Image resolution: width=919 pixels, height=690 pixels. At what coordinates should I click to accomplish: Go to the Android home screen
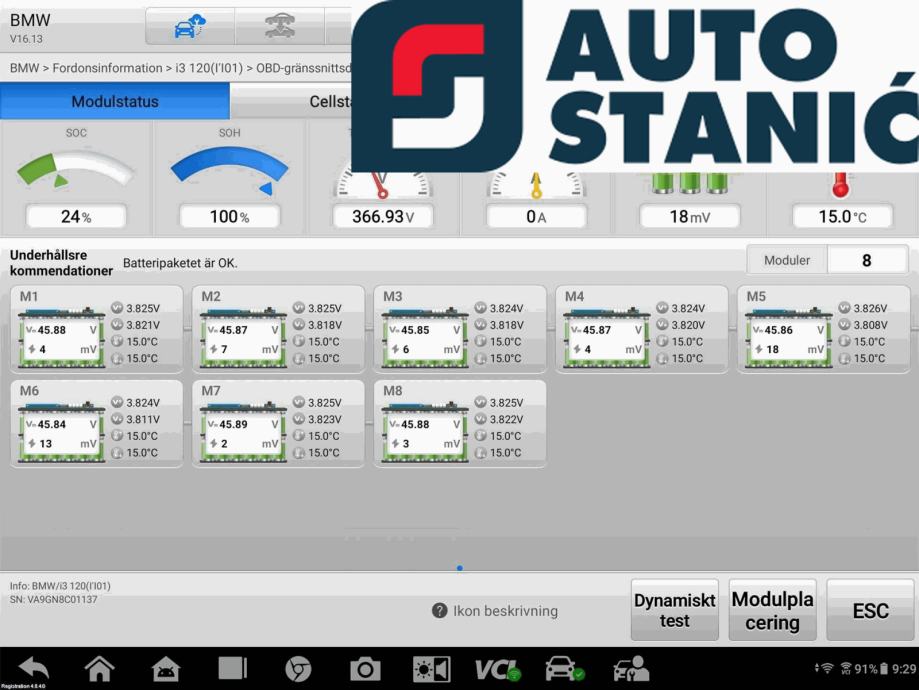[x=100, y=668]
